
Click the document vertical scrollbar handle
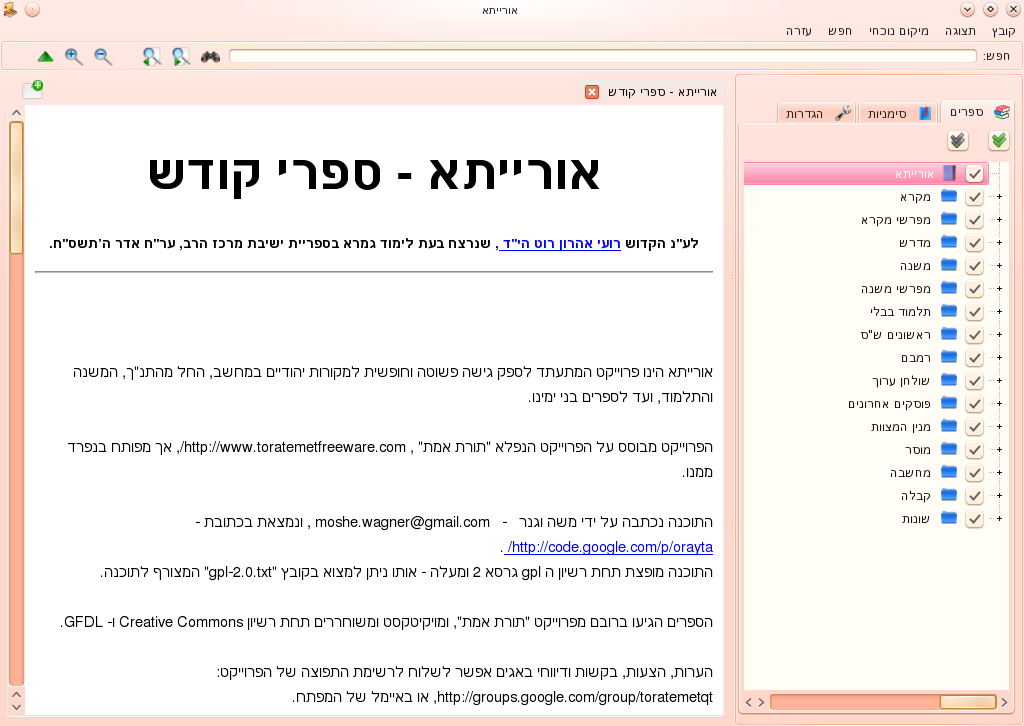[x=16, y=187]
